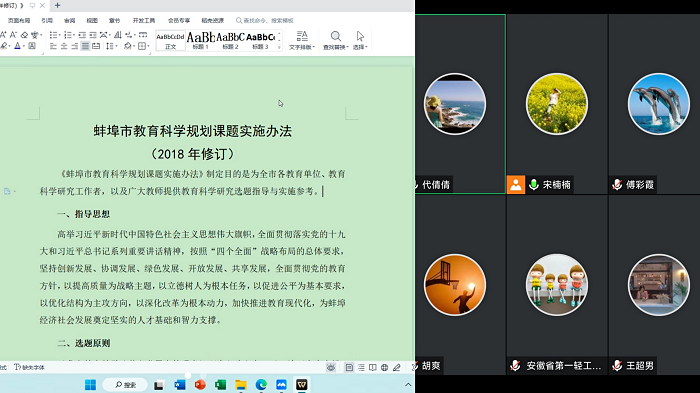Select justify alignment

85,46
